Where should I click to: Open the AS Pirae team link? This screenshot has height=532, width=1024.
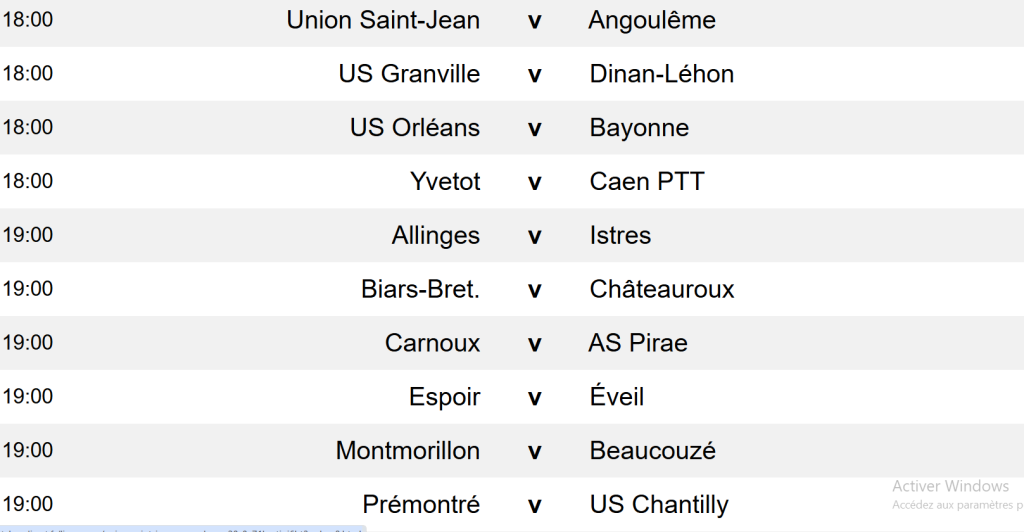click(x=638, y=344)
